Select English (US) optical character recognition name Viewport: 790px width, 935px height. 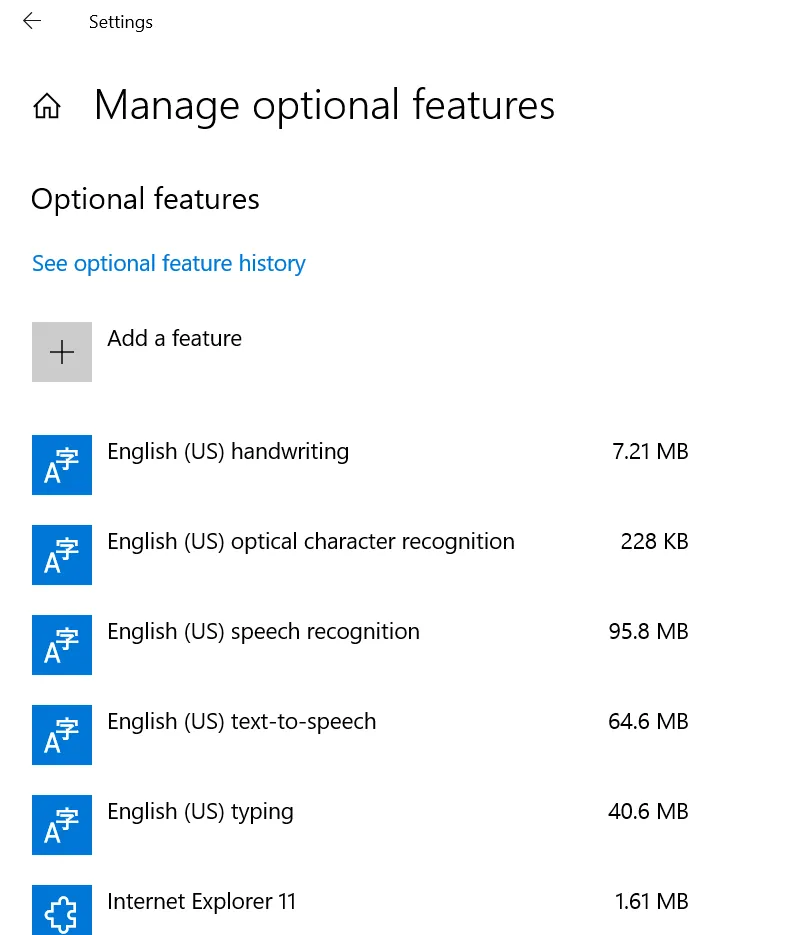tap(311, 541)
